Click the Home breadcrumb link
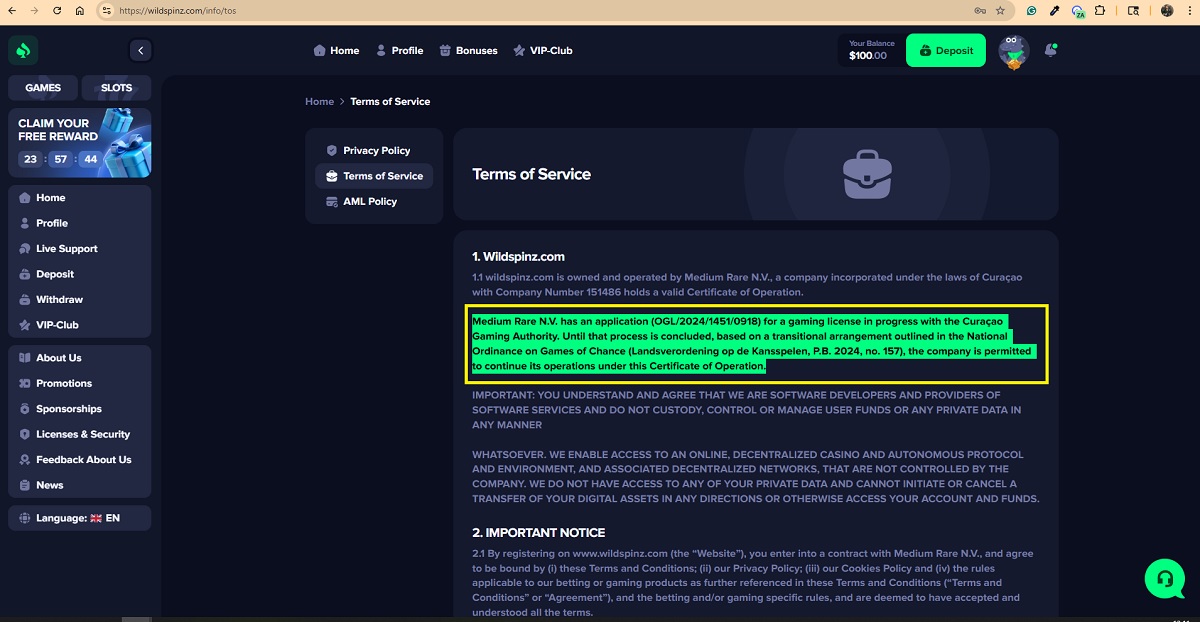This screenshot has width=1200, height=622. point(319,101)
